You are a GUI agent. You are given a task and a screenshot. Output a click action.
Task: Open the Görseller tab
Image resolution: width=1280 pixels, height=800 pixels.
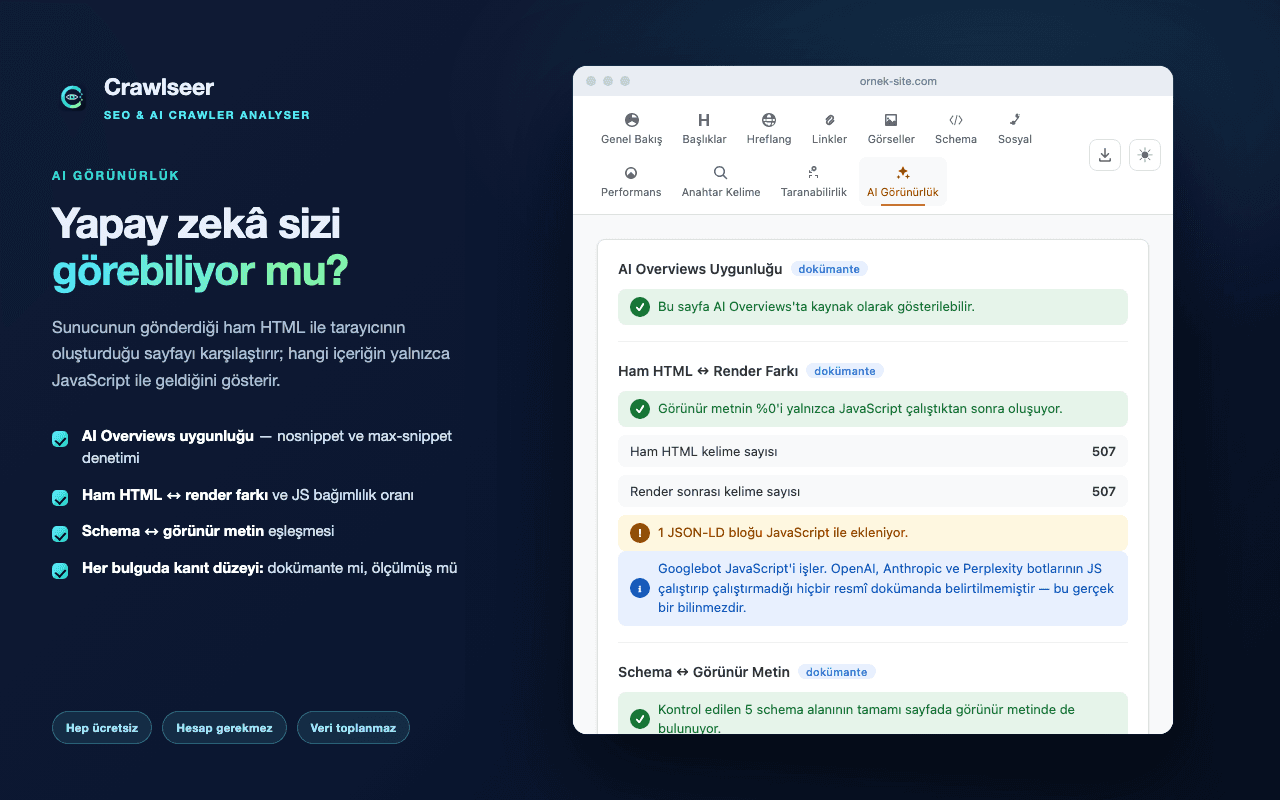click(x=891, y=129)
